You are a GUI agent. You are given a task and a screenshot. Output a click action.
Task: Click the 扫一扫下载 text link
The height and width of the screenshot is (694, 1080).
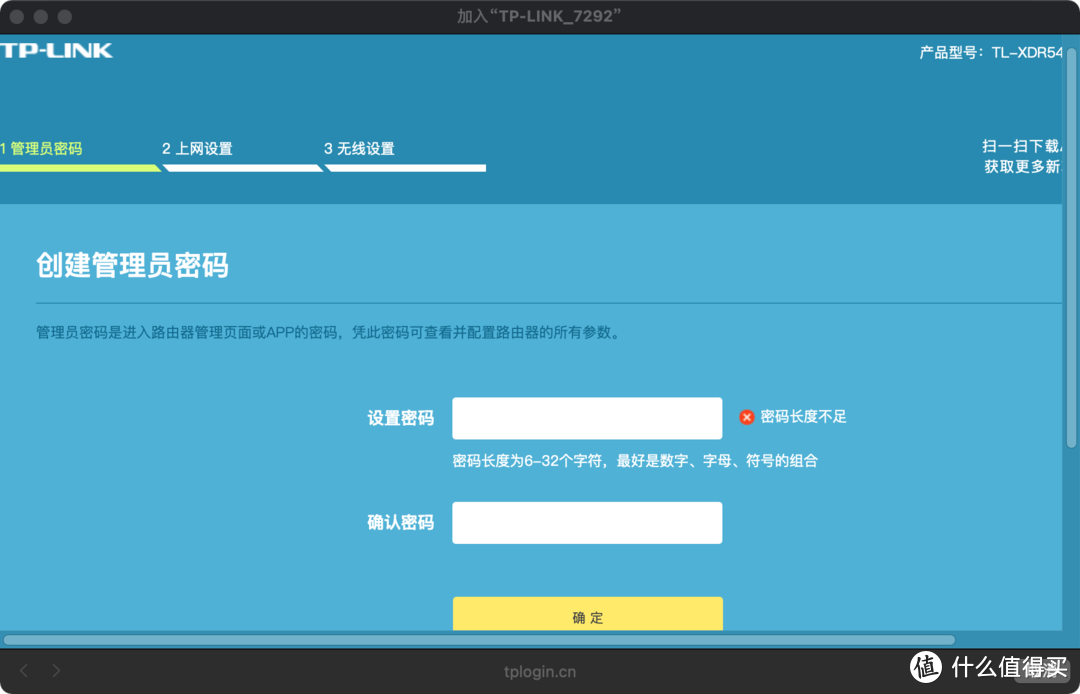[1022, 145]
